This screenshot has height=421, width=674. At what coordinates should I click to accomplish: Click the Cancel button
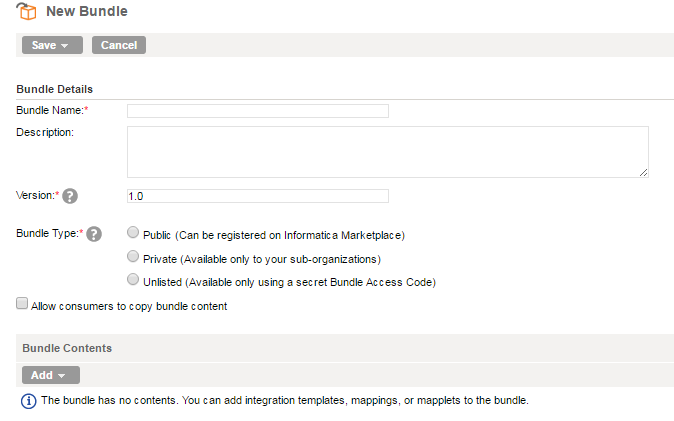pyautogui.click(x=119, y=45)
